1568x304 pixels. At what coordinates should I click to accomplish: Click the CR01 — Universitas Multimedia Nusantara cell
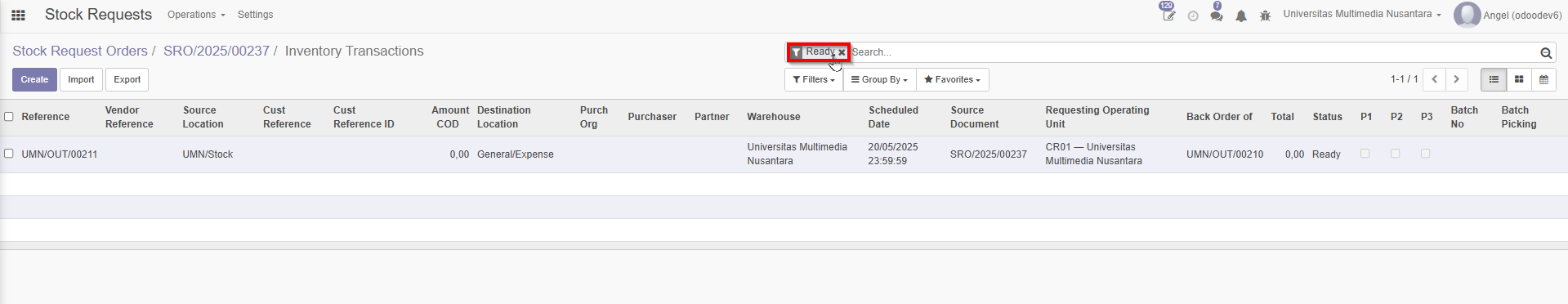(1093, 154)
